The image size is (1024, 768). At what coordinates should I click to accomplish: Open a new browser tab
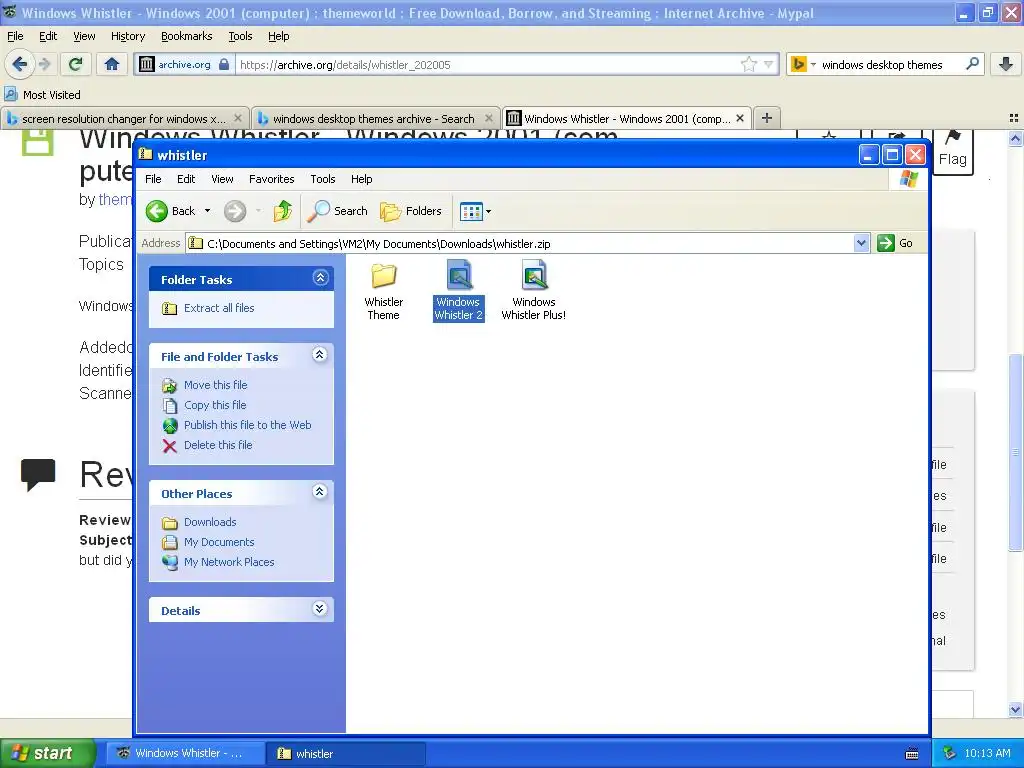pyautogui.click(x=767, y=118)
